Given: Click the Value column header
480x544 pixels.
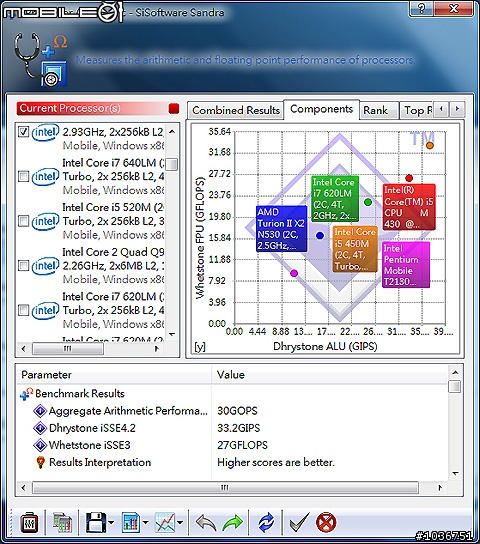Looking at the screenshot, I should [x=329, y=375].
